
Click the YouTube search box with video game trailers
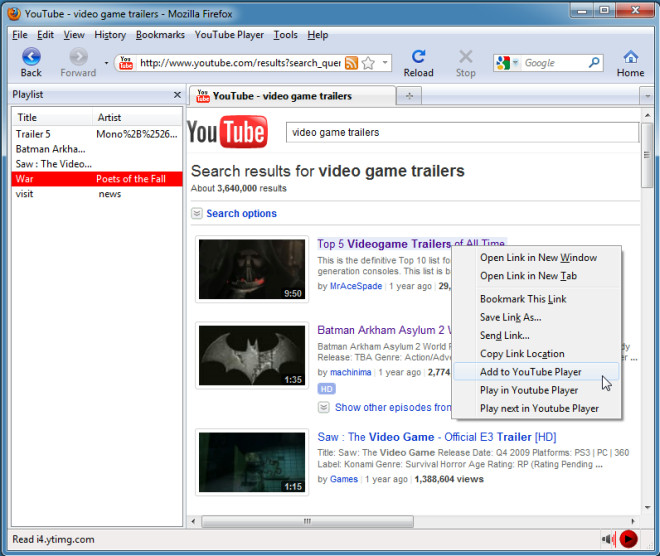pos(462,133)
